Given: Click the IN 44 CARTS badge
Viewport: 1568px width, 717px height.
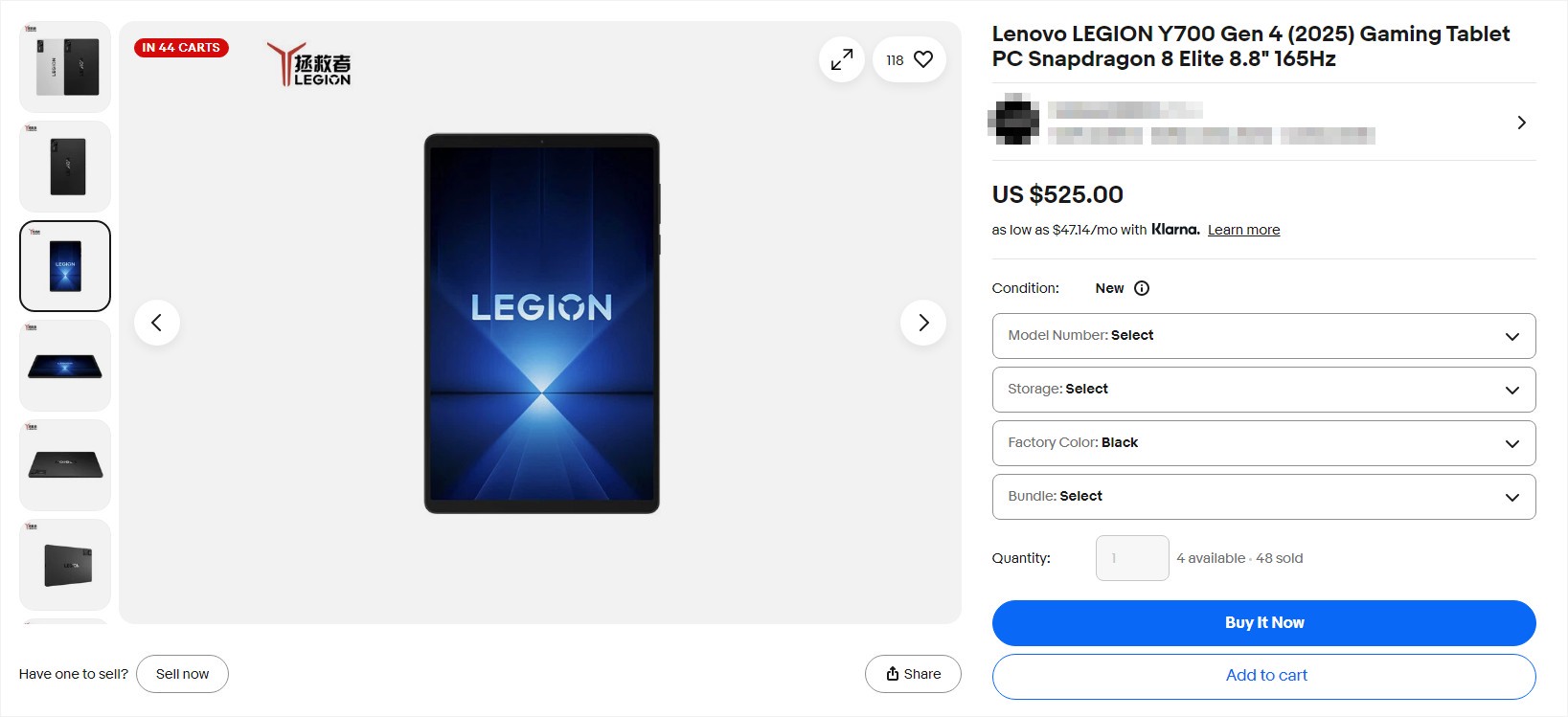Looking at the screenshot, I should pos(181,47).
